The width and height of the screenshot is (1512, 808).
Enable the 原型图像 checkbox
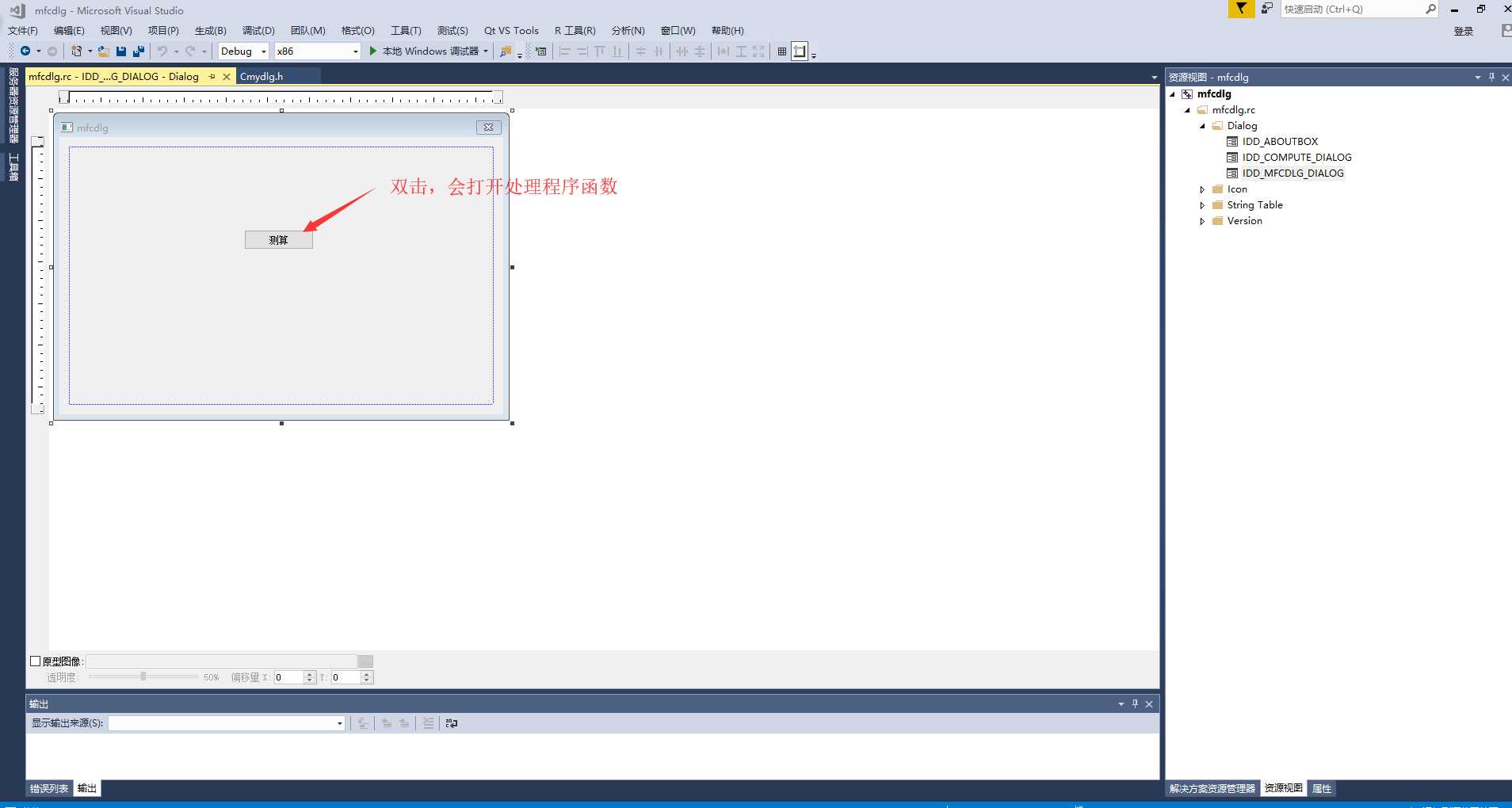[35, 661]
